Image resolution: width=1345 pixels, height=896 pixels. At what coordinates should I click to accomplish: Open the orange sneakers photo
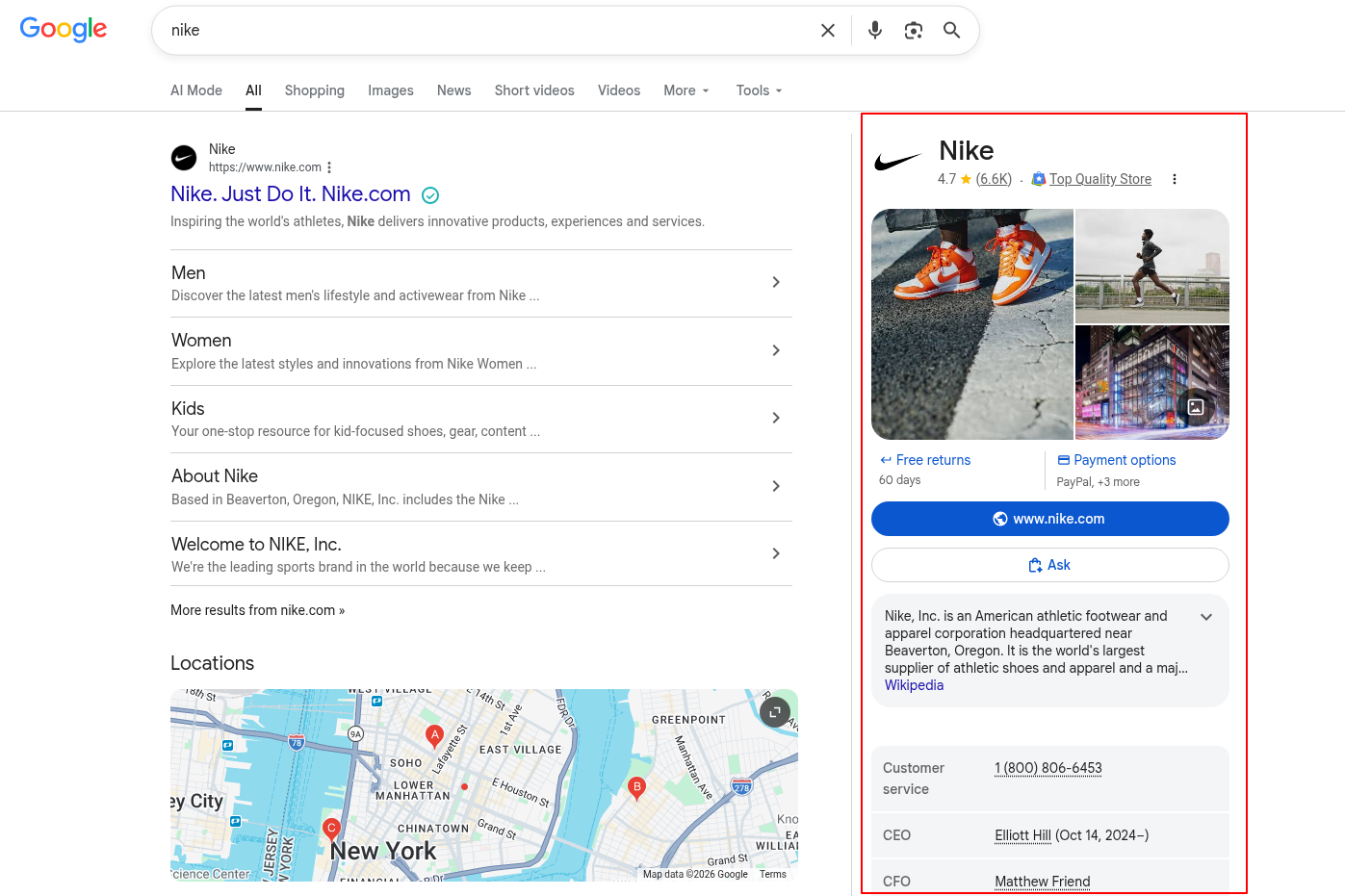972,324
